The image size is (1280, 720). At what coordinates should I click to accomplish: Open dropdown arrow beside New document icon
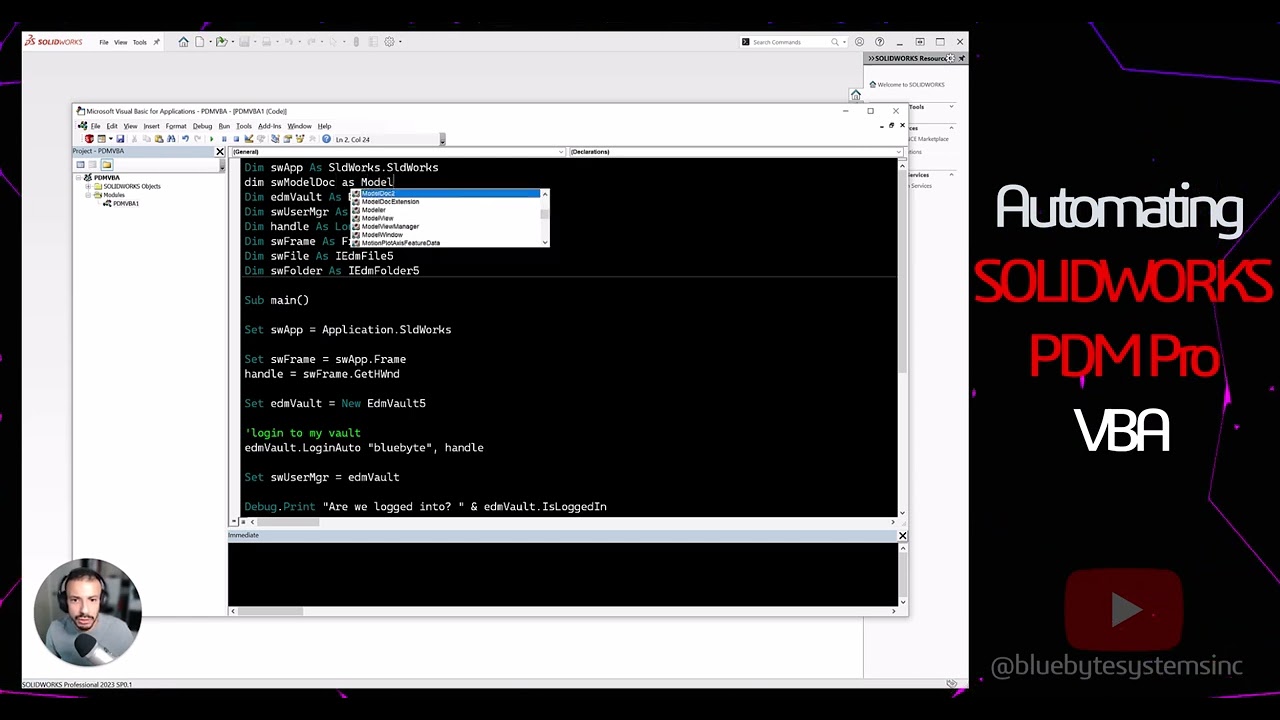coord(210,42)
